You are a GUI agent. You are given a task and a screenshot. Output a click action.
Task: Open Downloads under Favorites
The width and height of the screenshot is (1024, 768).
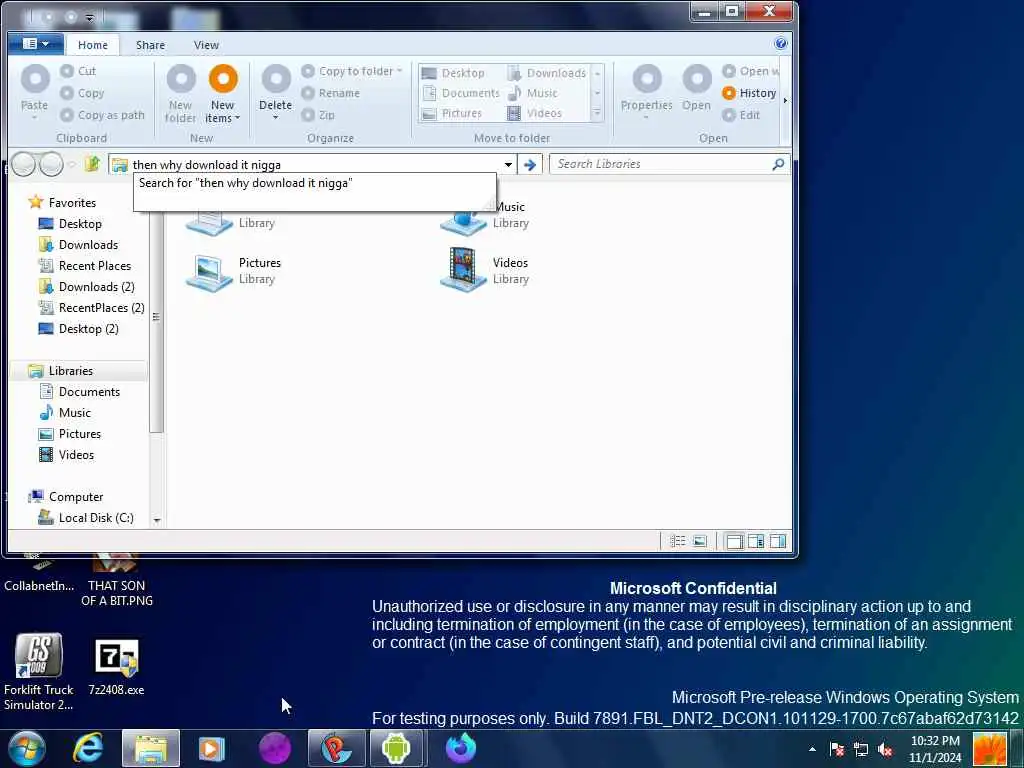pyautogui.click(x=78, y=244)
